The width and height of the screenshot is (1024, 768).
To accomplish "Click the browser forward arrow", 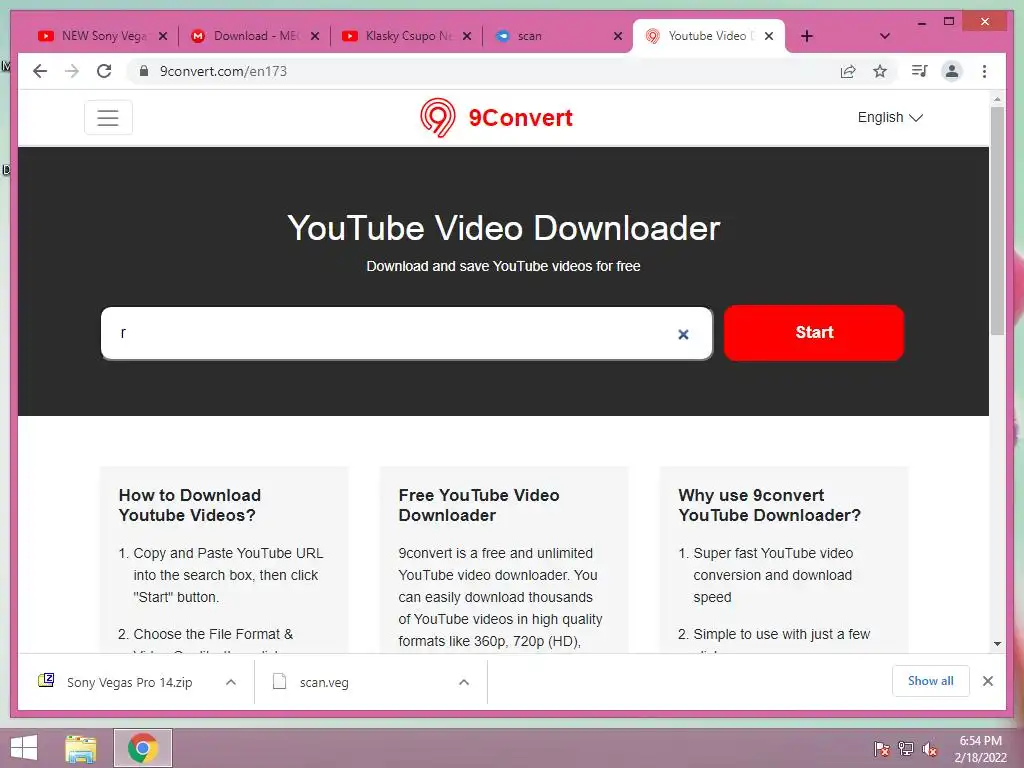I will (x=72, y=71).
